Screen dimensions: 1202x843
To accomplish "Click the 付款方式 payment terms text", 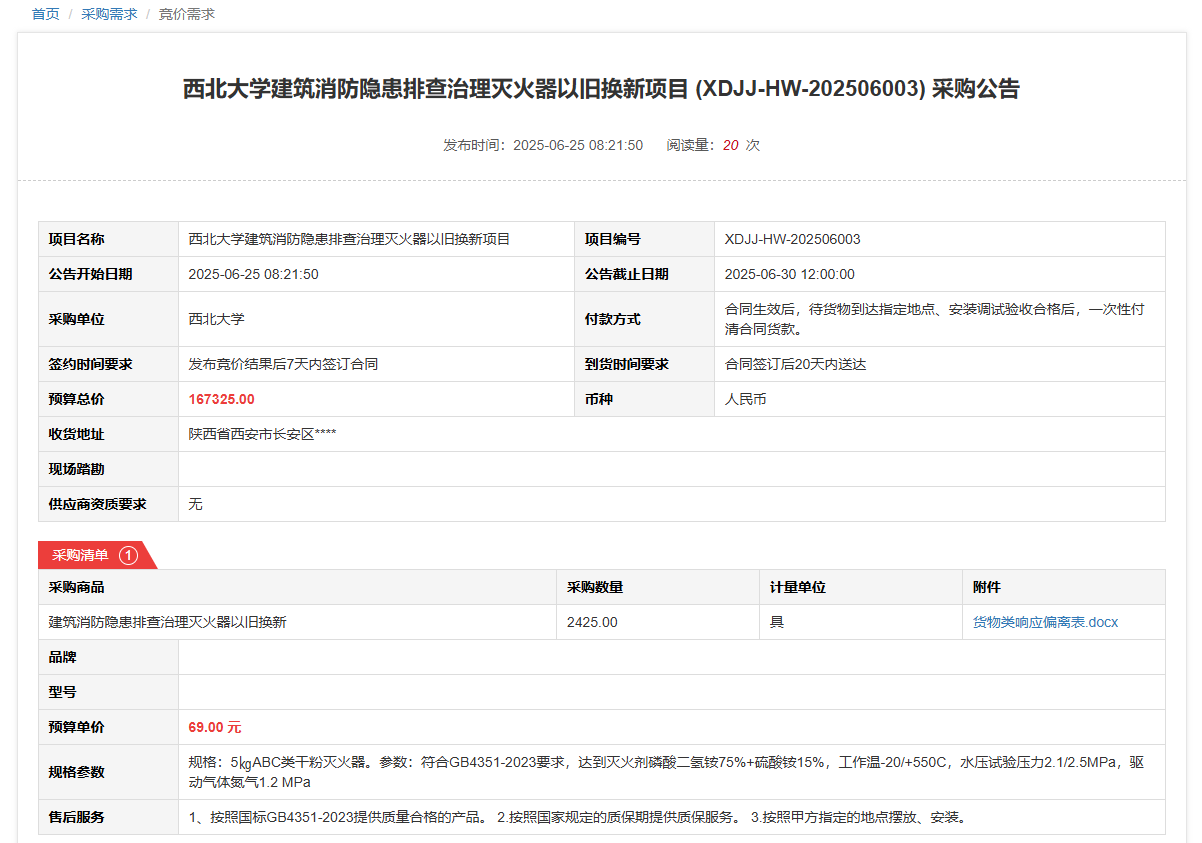I will click(934, 319).
